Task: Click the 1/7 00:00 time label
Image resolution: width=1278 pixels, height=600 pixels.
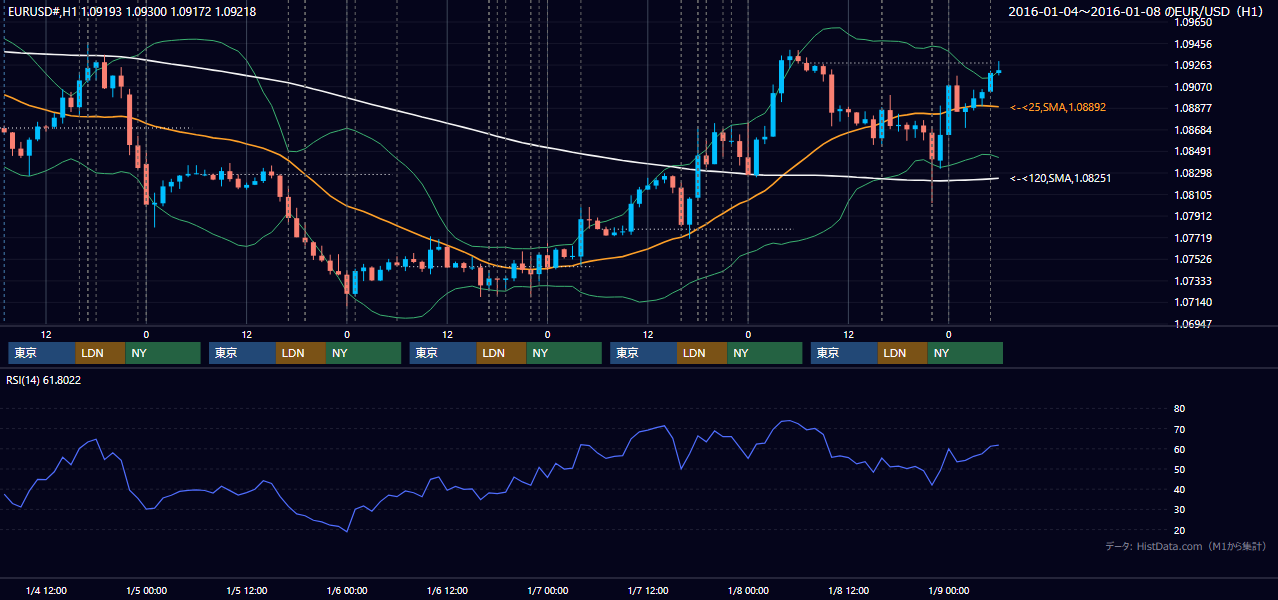Action: click(x=547, y=591)
